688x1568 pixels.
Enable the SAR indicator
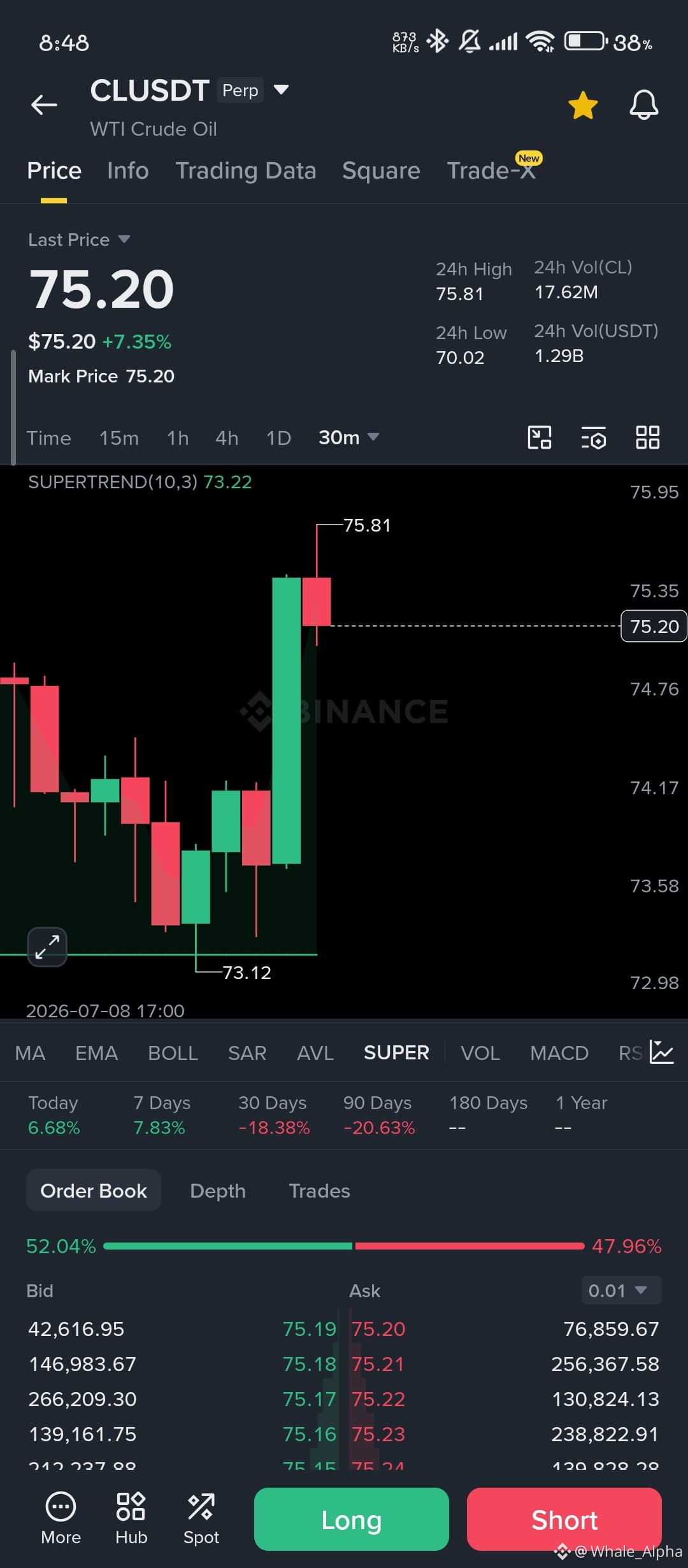pos(247,1053)
